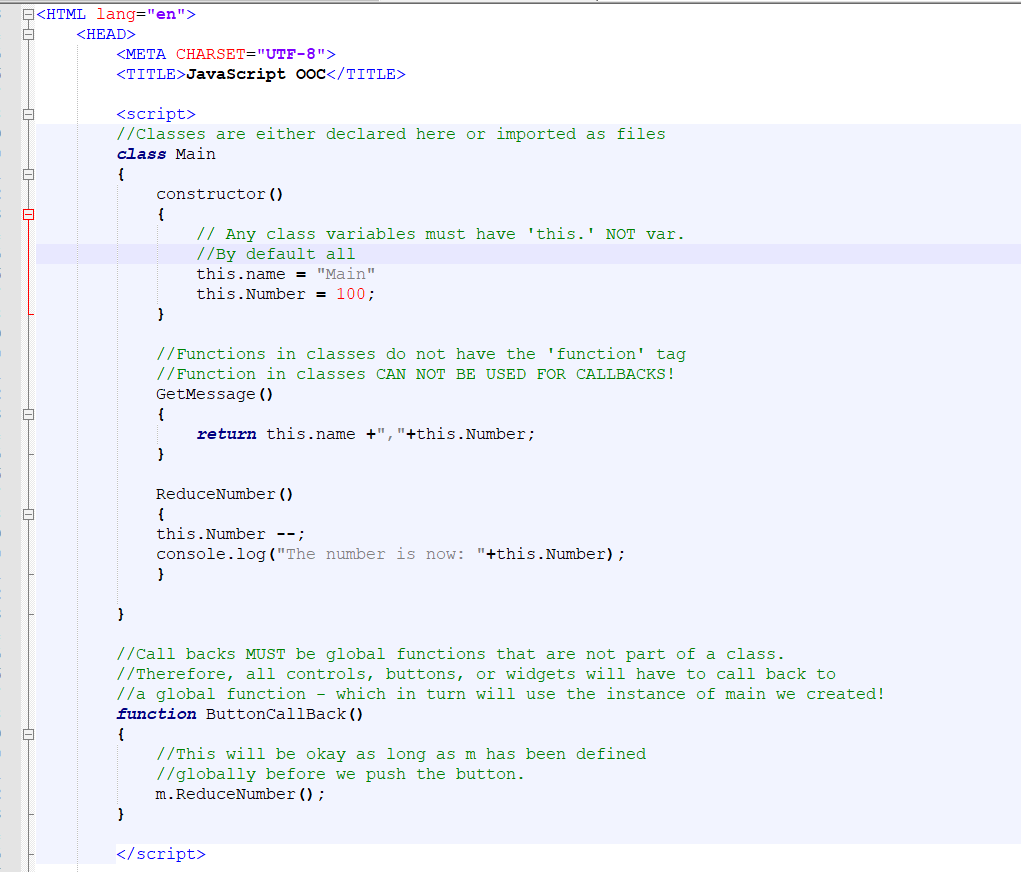
Task: Collapse the HEAD tag fold marker
Action: pyautogui.click(x=29, y=35)
